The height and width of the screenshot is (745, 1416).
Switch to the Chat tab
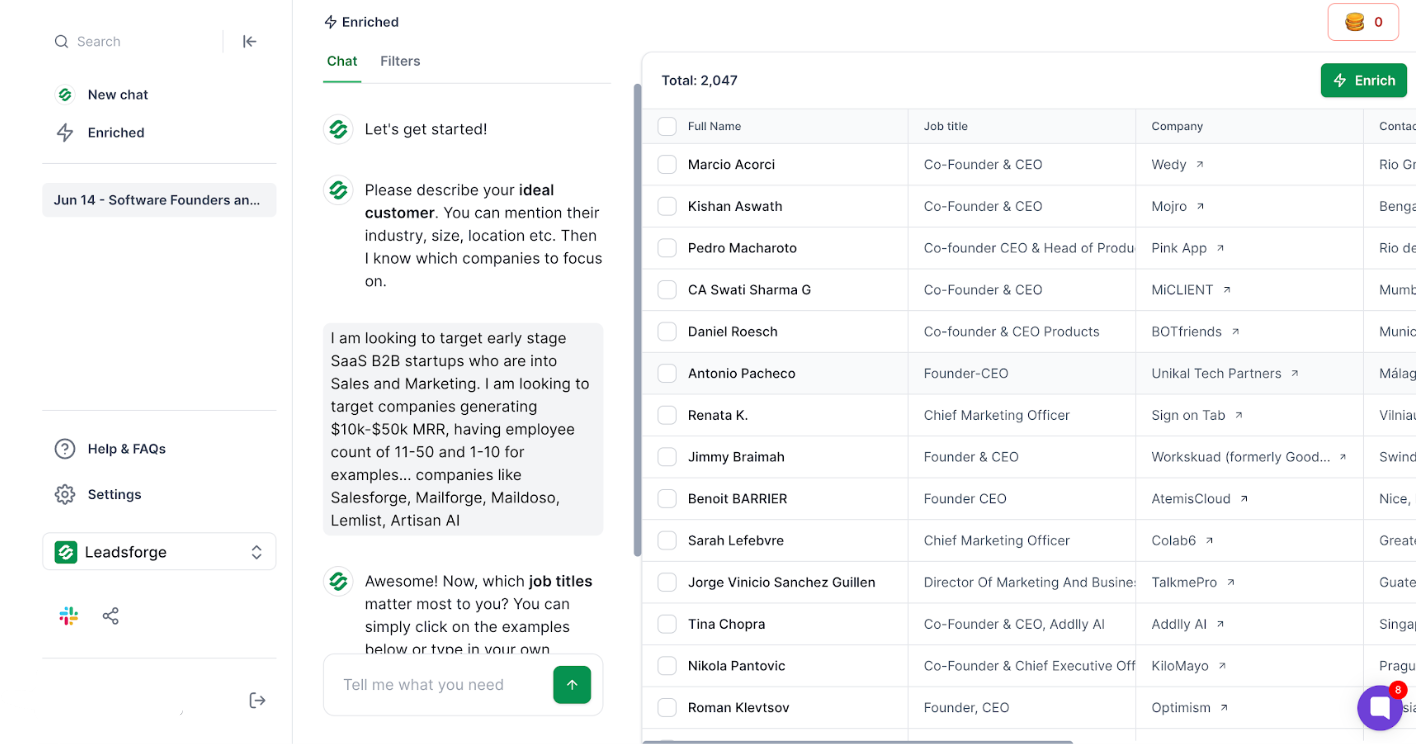coord(342,62)
